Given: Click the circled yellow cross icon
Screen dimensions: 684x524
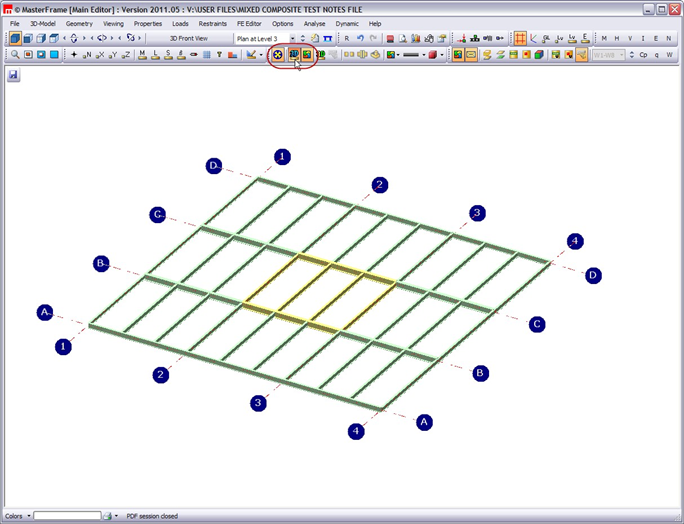Looking at the screenshot, I should click(277, 54).
